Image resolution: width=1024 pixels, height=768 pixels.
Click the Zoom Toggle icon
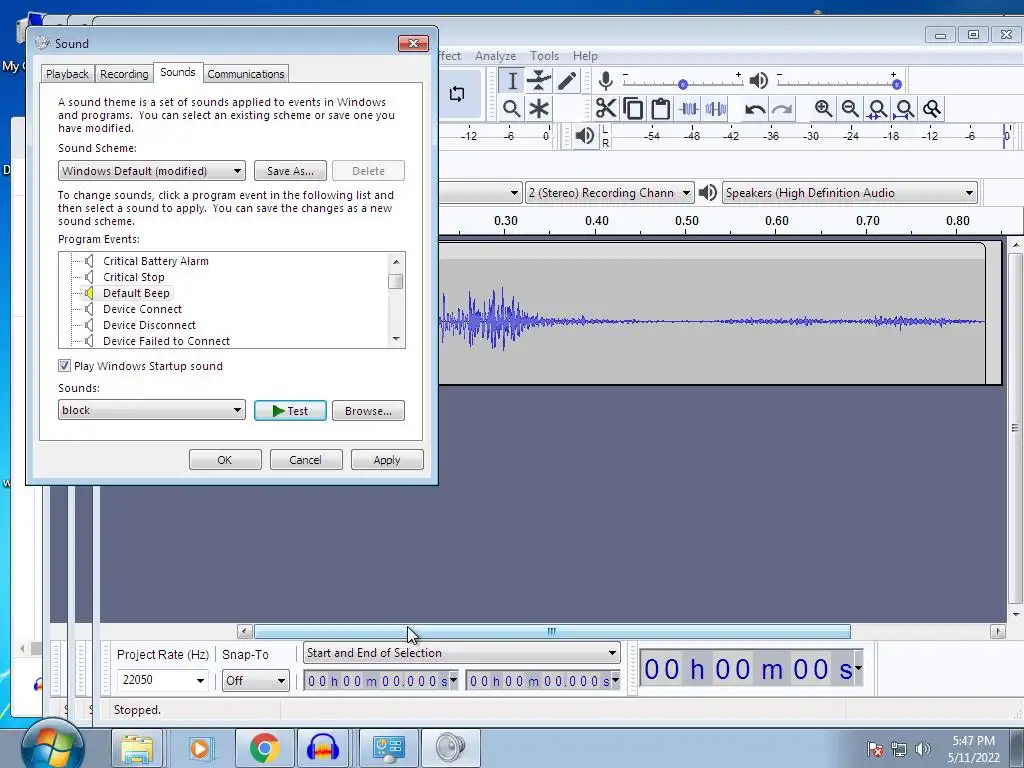click(x=932, y=108)
